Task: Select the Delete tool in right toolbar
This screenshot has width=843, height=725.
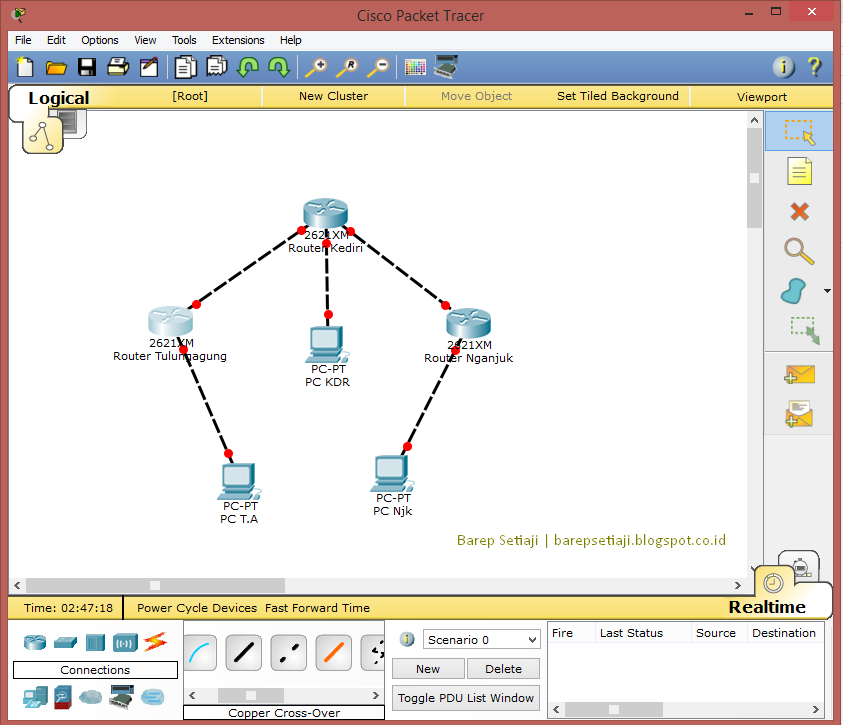Action: point(799,211)
